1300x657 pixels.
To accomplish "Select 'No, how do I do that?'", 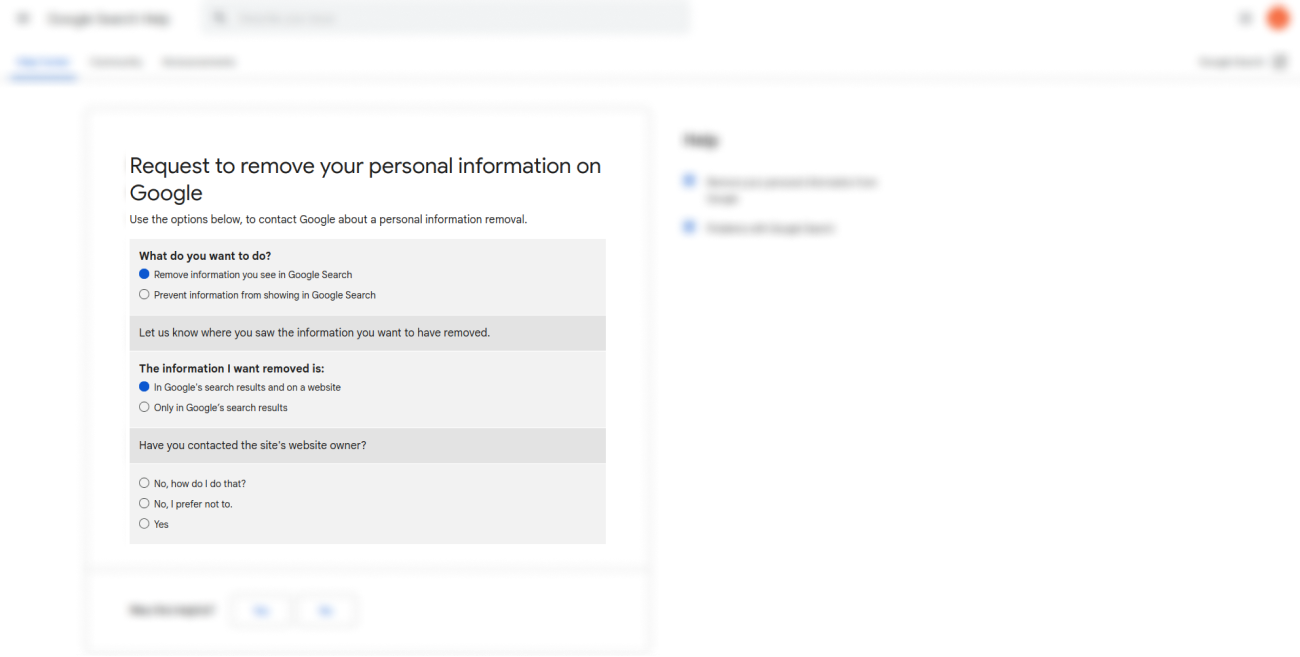I will pyautogui.click(x=144, y=483).
